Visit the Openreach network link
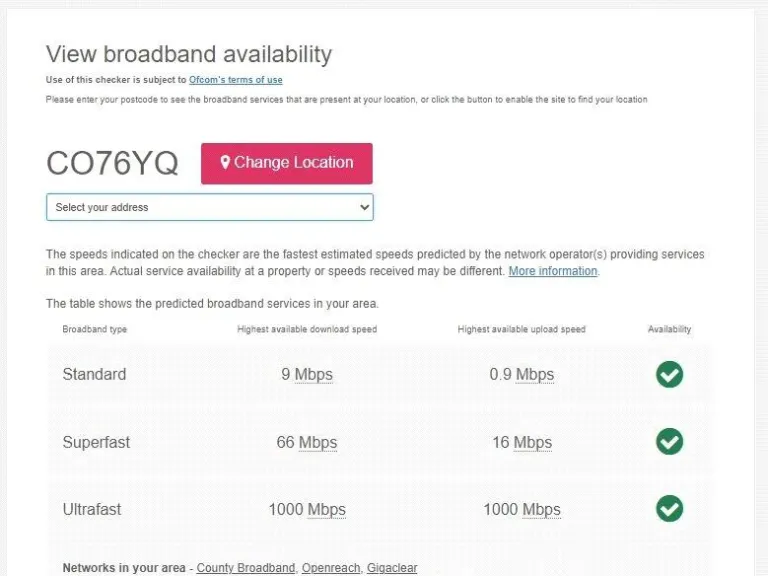 point(330,568)
